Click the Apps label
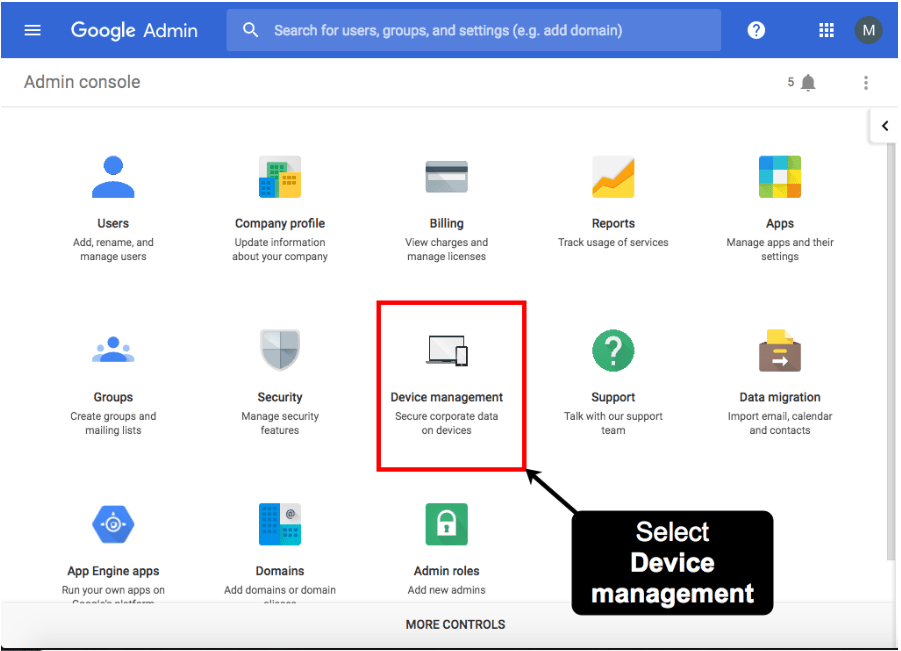Viewport: 901px width, 651px height. pyautogui.click(x=780, y=224)
